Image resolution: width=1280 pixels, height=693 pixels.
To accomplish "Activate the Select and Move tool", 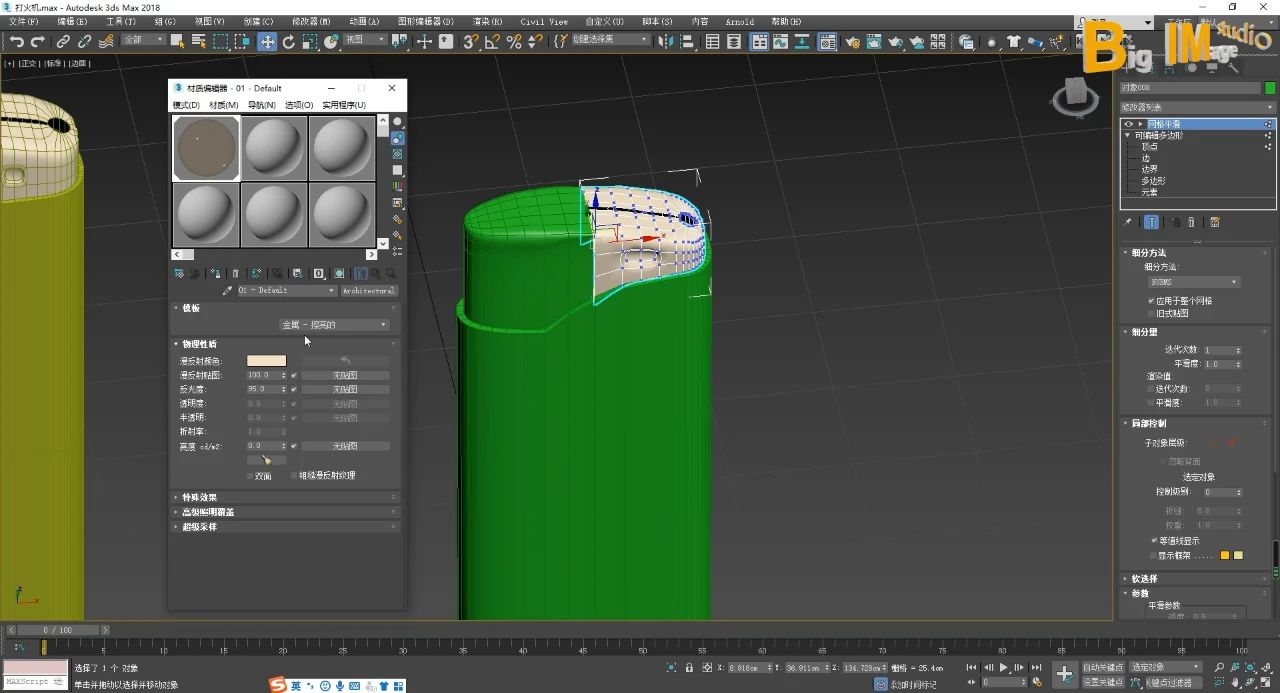I will point(267,41).
